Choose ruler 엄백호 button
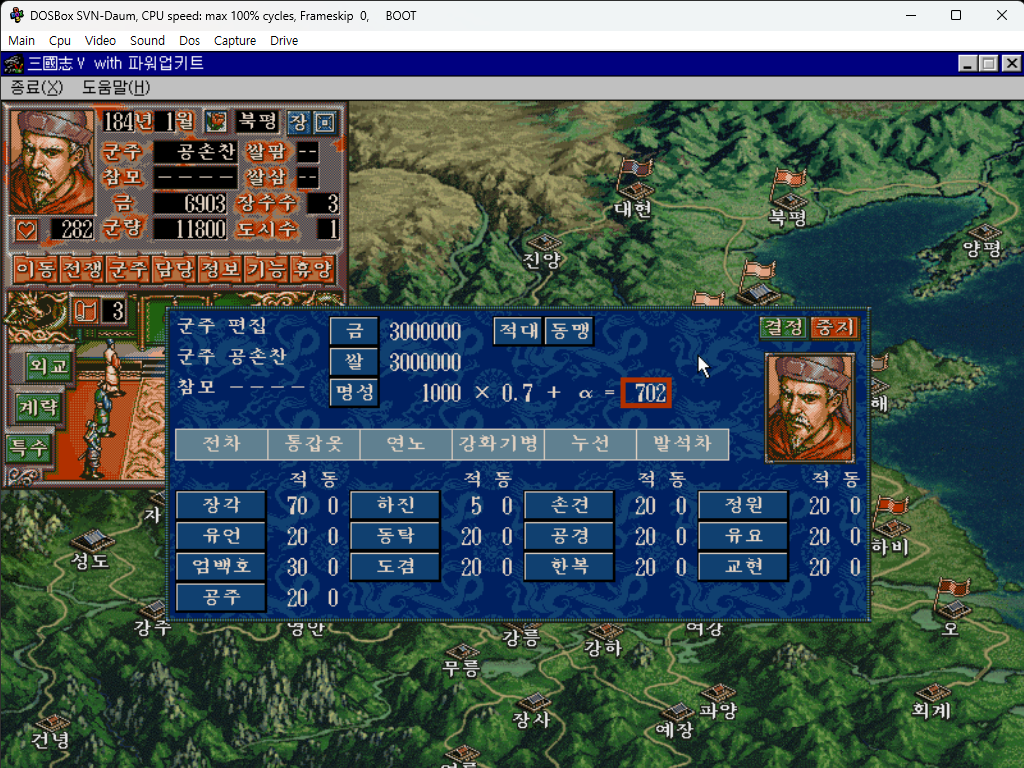 tap(221, 566)
